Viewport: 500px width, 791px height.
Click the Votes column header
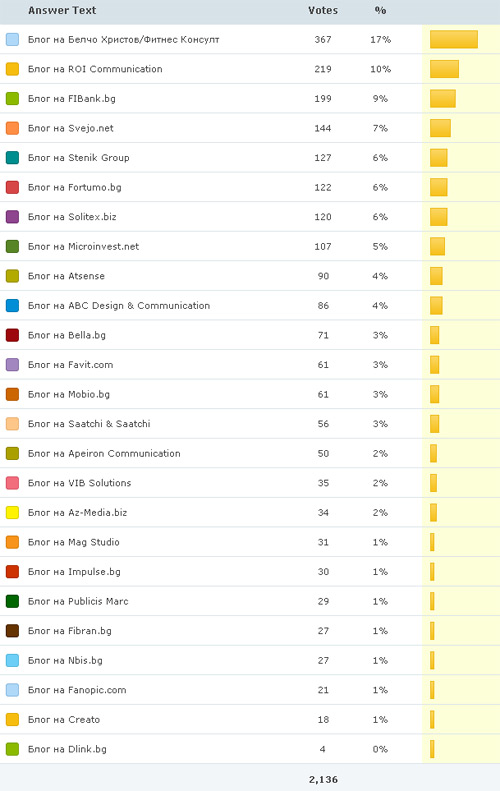[x=323, y=10]
